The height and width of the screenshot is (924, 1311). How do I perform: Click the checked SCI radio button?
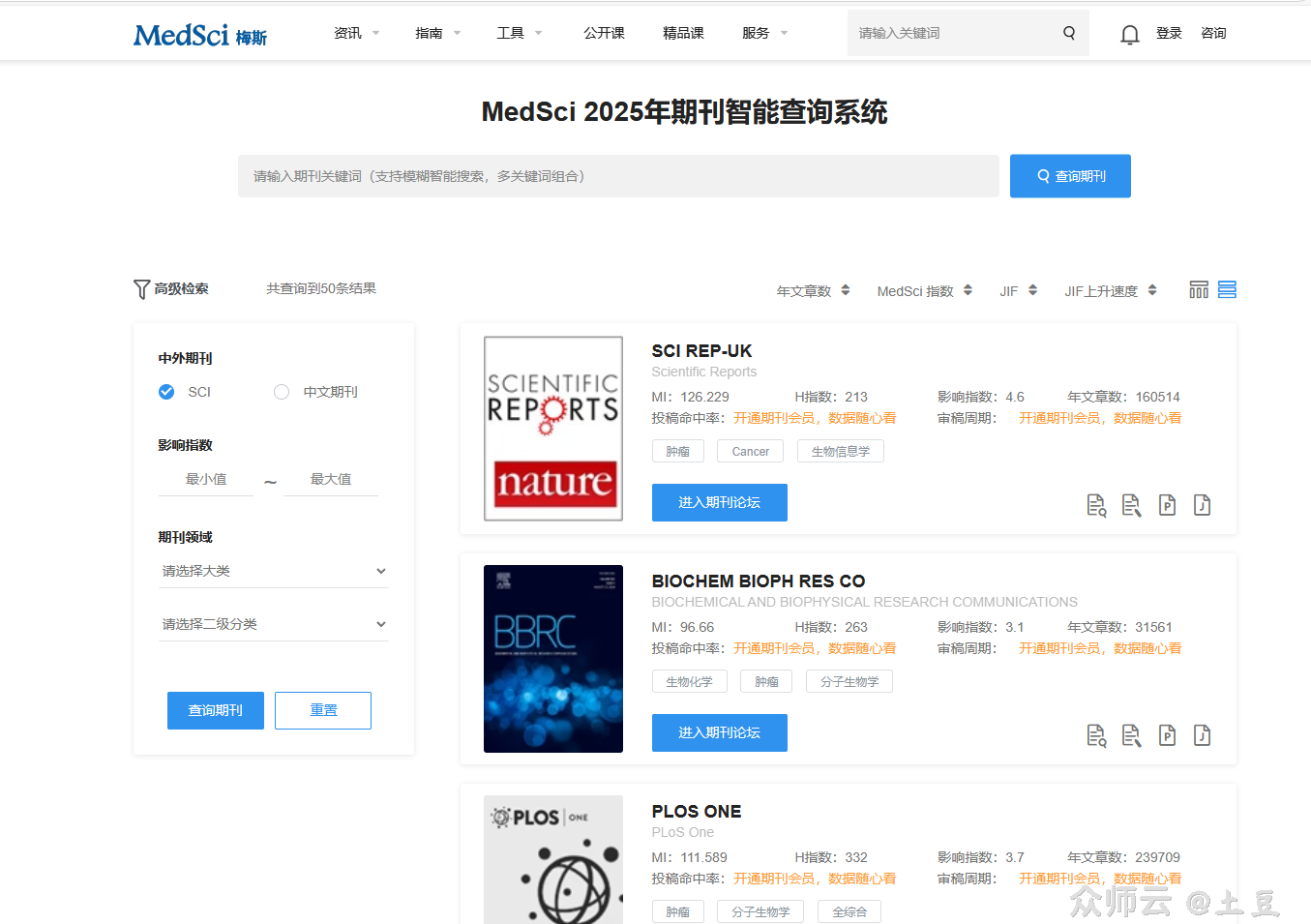[166, 392]
